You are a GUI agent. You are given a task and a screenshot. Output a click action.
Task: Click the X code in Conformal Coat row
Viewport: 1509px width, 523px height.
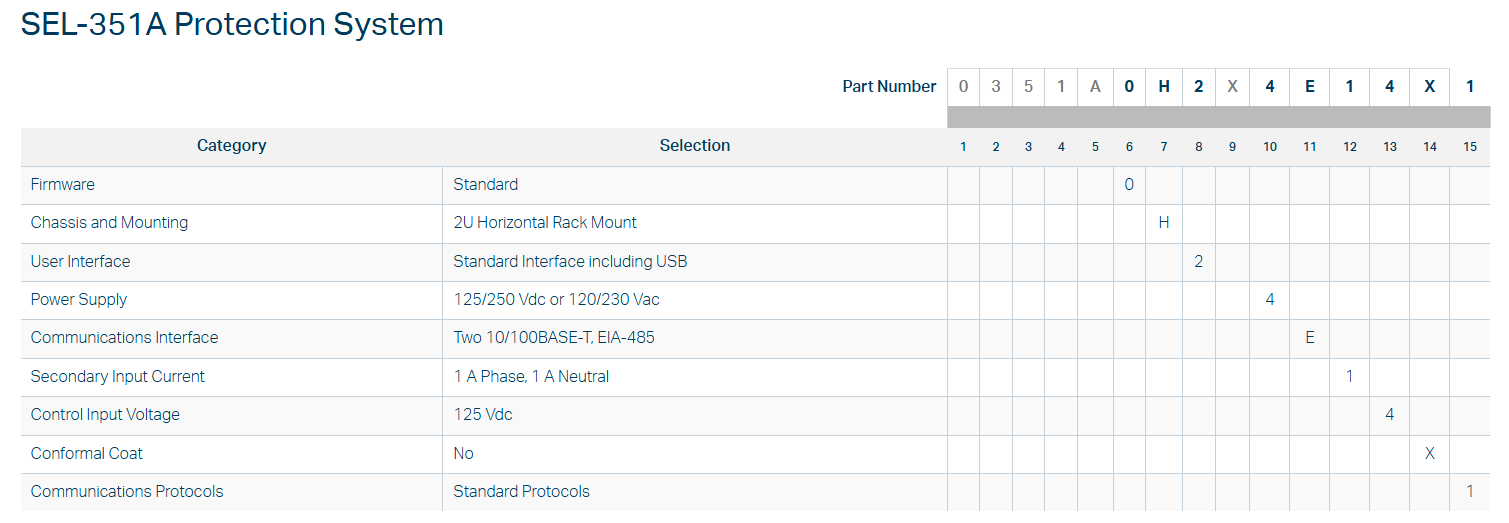[1430, 454]
